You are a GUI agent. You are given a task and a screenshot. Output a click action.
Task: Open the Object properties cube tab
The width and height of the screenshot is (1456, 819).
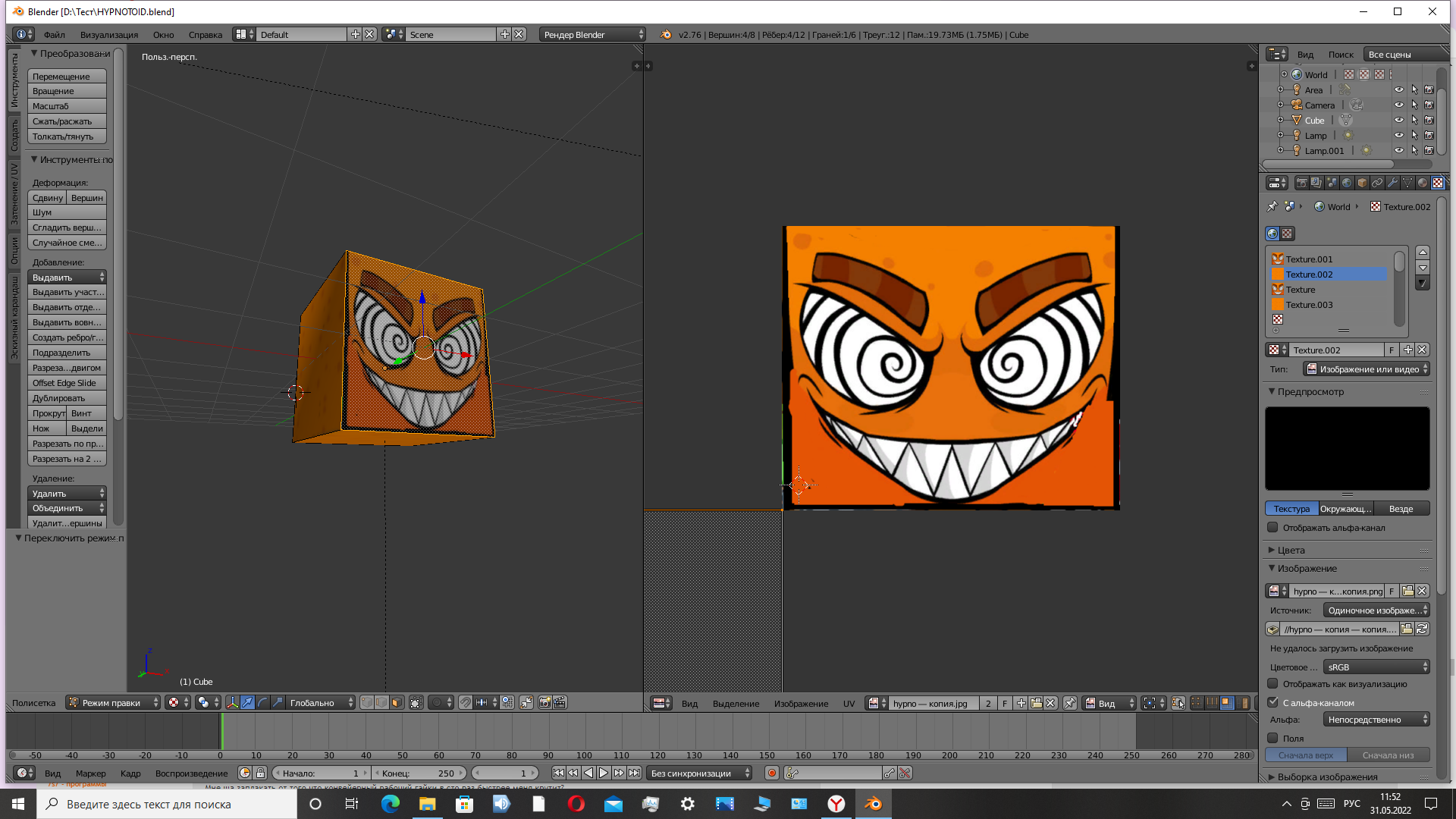1362,183
